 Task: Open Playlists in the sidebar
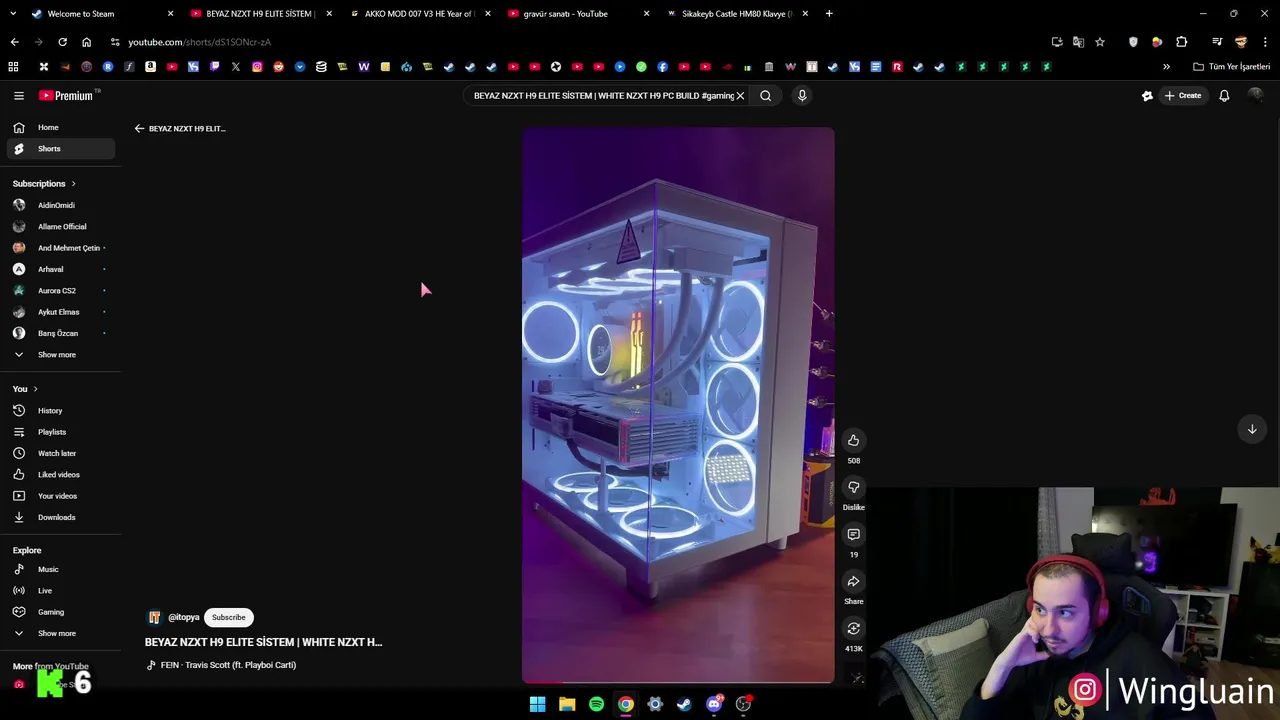[61, 432]
